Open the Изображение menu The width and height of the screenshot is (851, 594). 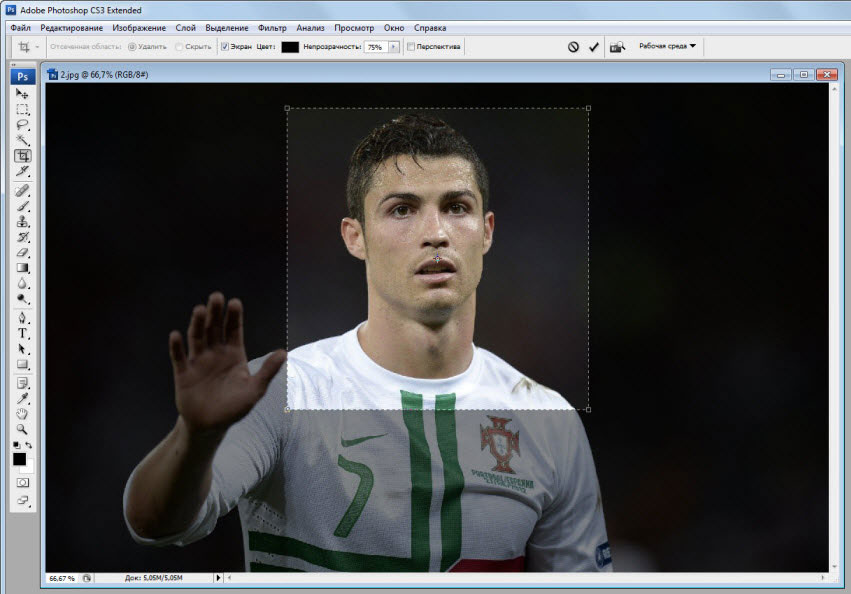pos(139,28)
